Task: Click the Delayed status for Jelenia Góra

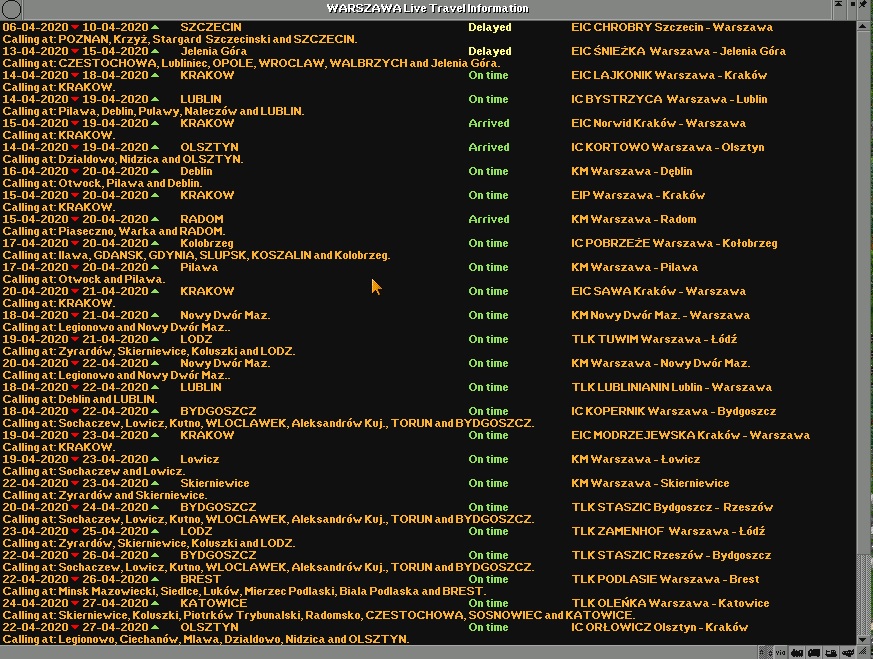Action: point(489,51)
